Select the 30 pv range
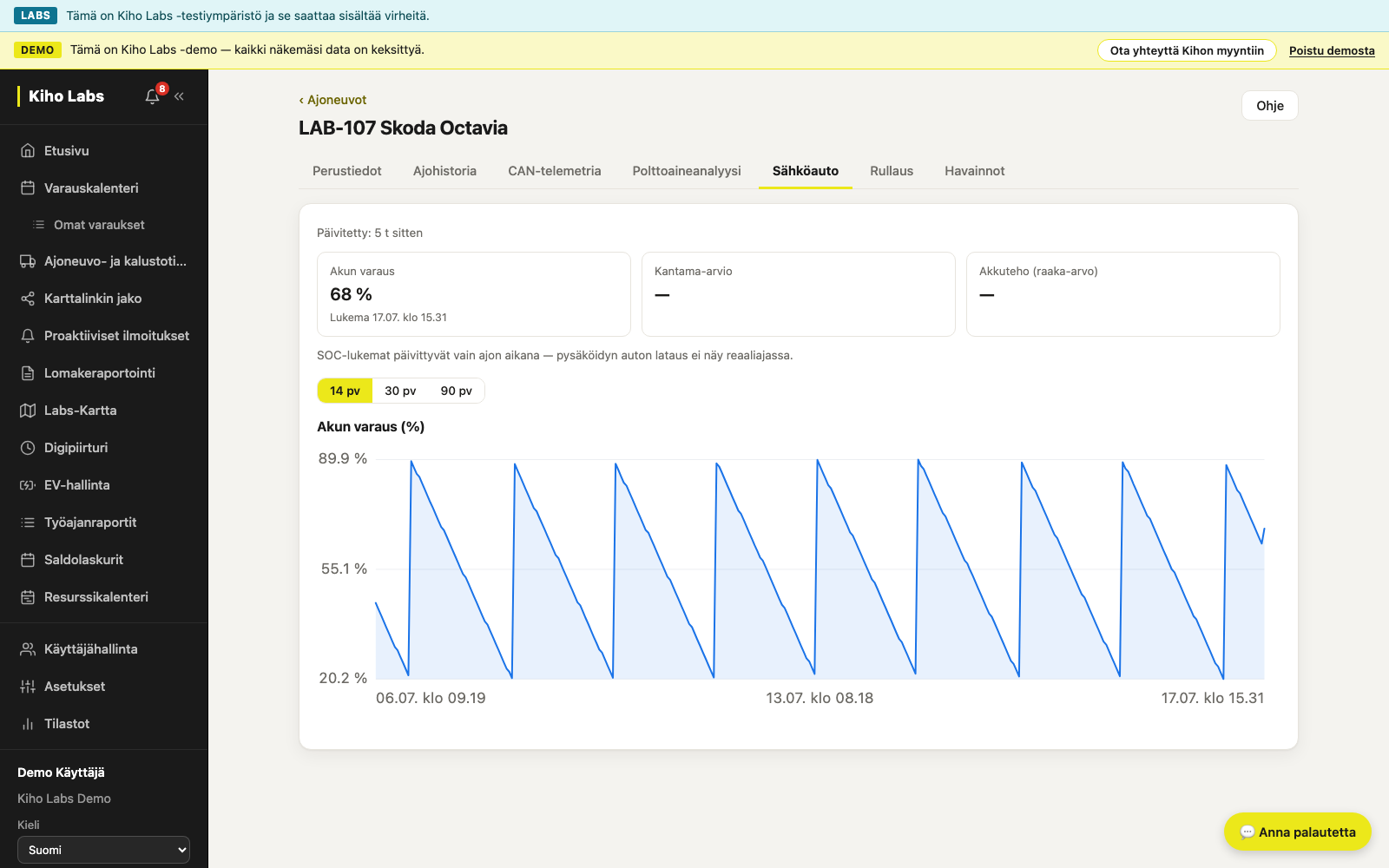This screenshot has height=868, width=1389. point(400,391)
